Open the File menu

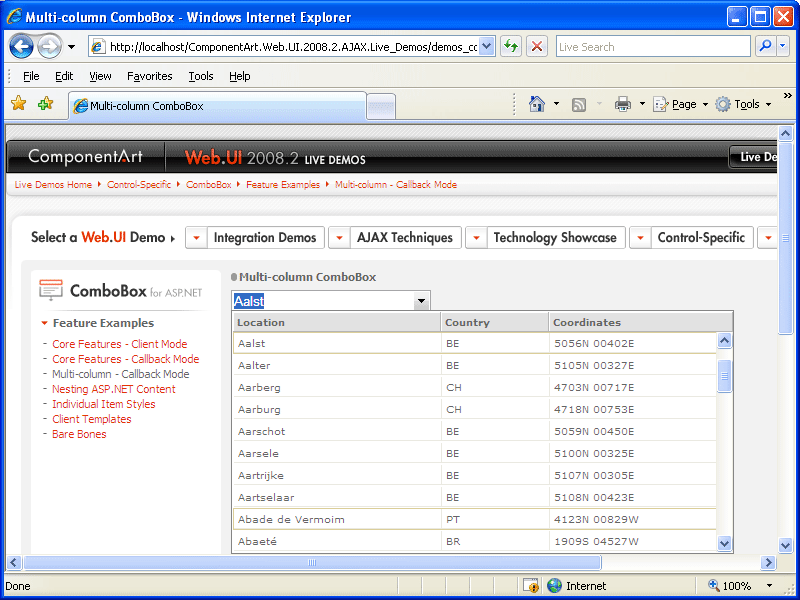(31, 76)
